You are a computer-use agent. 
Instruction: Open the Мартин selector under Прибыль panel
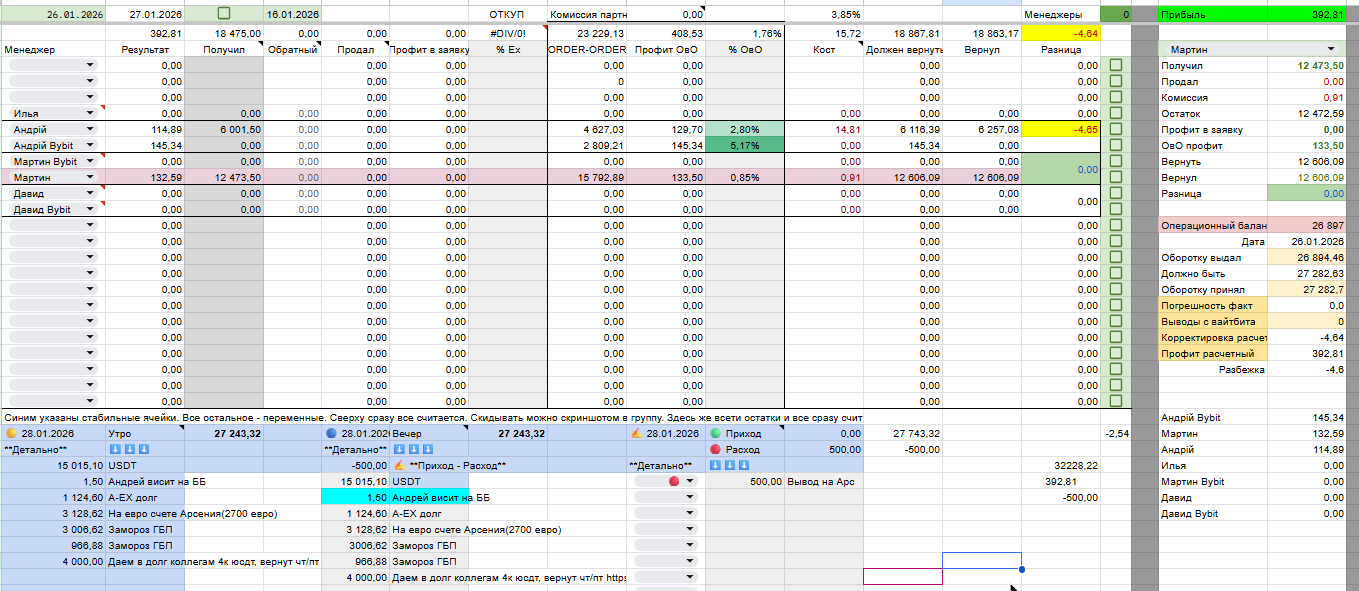tap(1330, 49)
